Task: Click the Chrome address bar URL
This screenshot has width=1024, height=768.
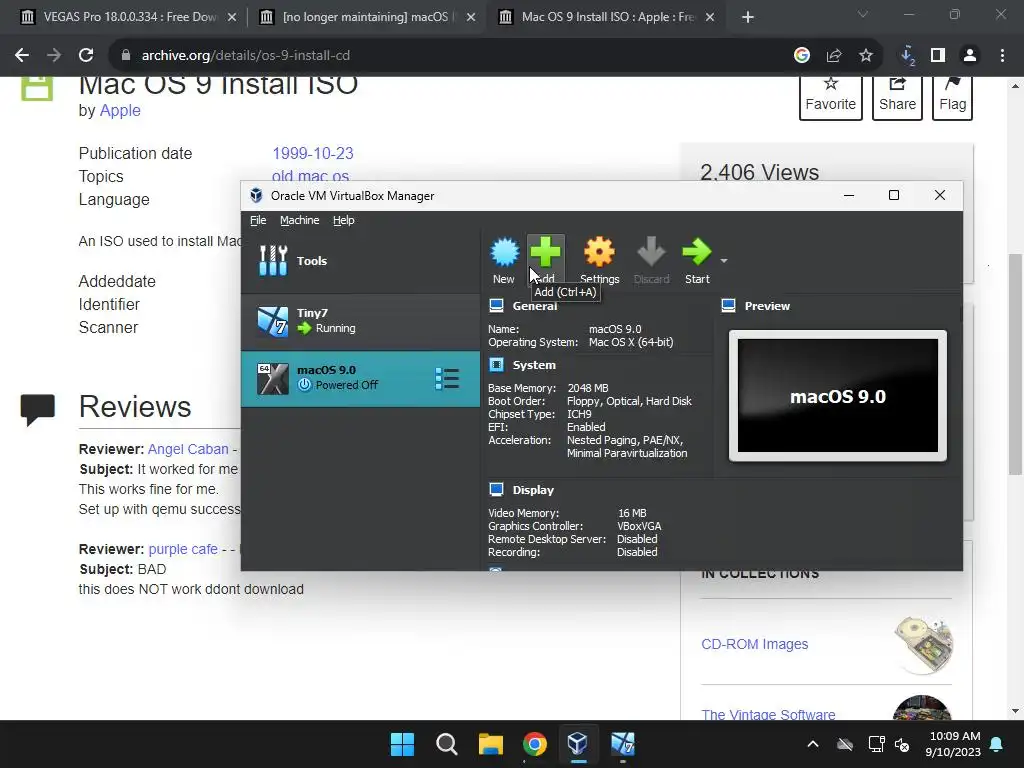Action: tap(246, 56)
